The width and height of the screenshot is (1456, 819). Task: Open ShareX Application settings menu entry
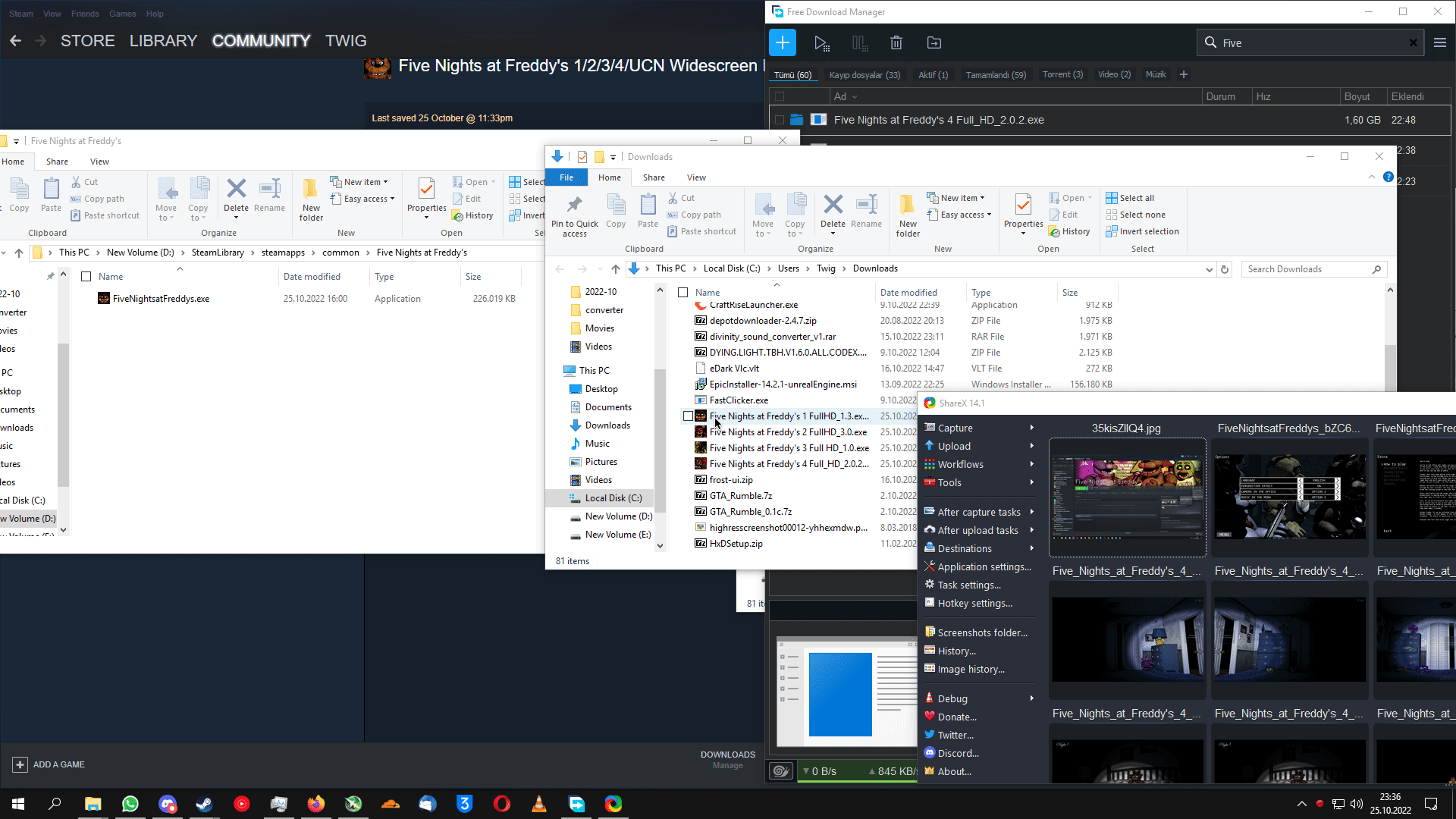tap(984, 566)
